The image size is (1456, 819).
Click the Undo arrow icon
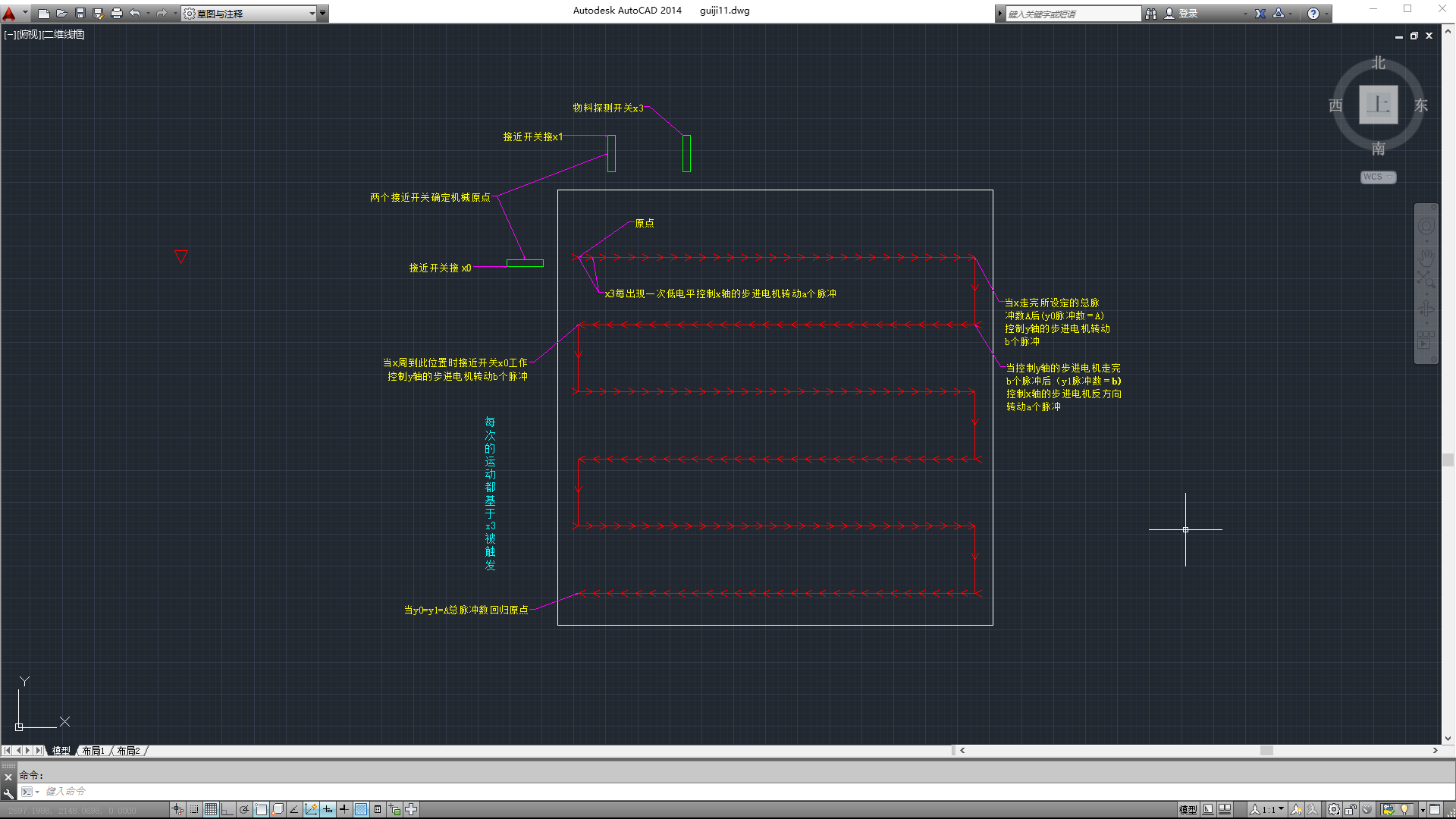point(135,13)
